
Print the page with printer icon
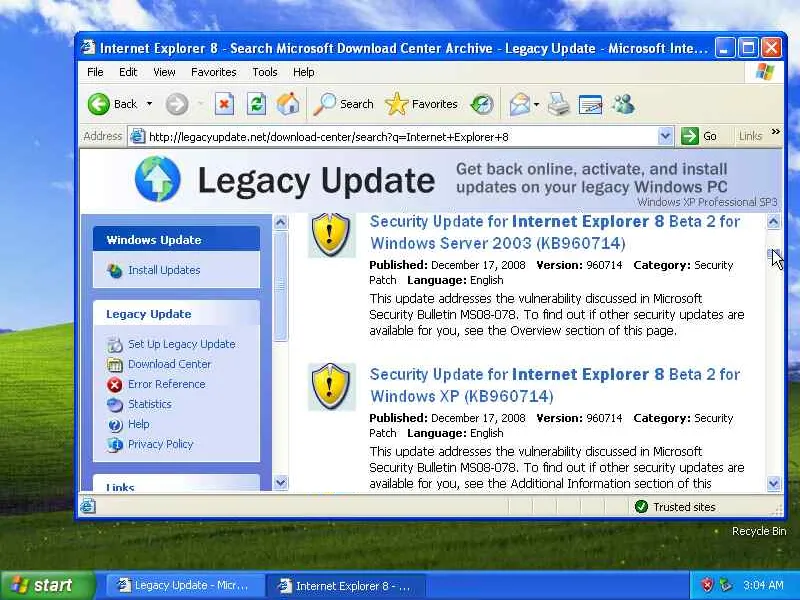(x=559, y=105)
